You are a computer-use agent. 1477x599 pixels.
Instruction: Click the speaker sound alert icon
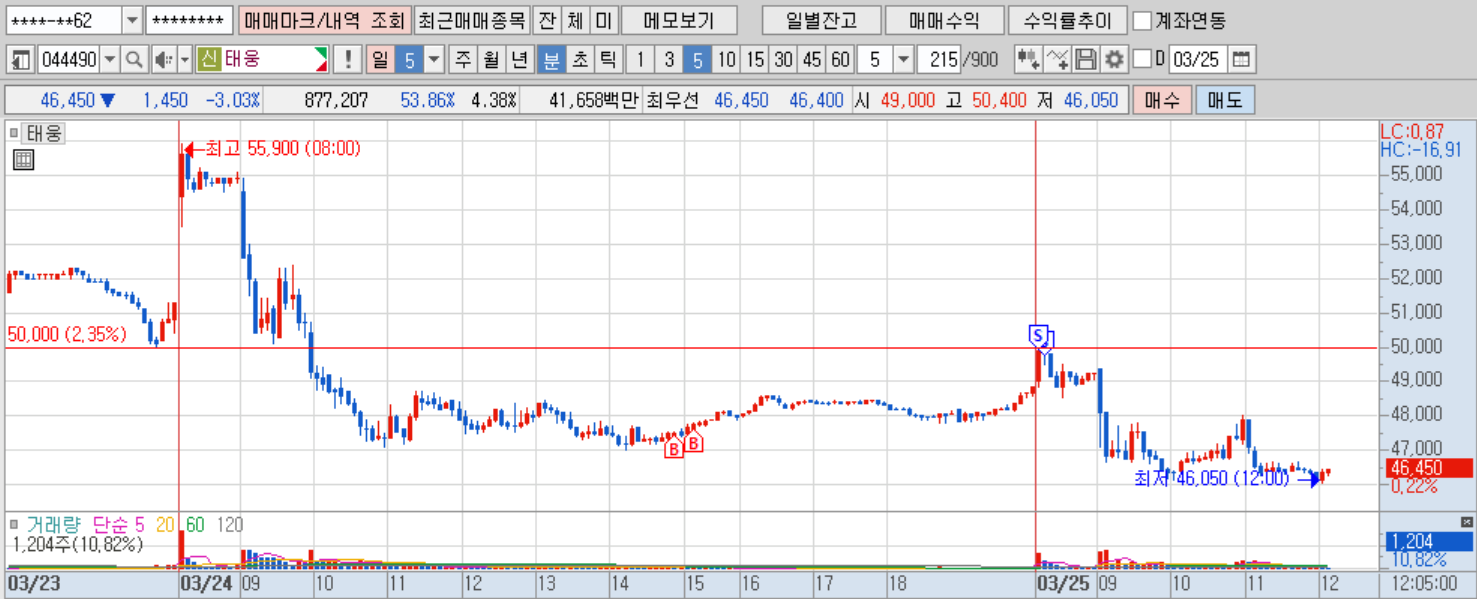(x=165, y=60)
